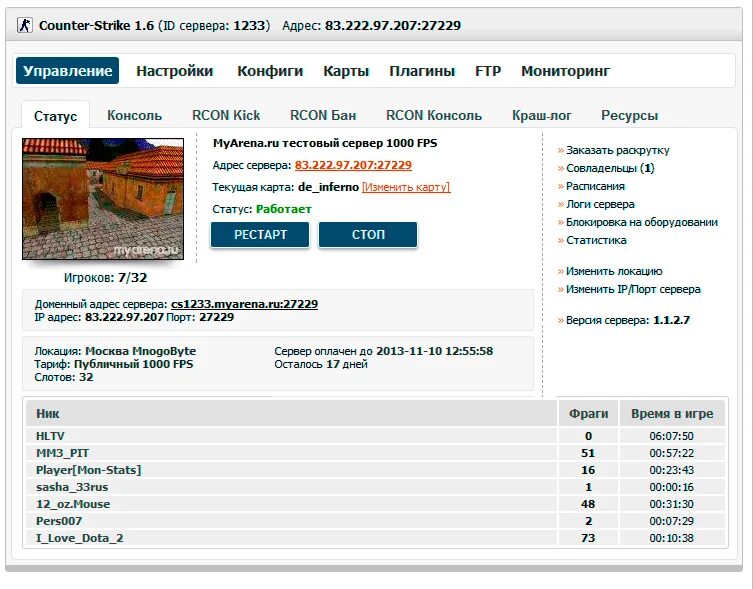Select Player[Mon-Stats] row
Viewport: 753px width, 589px height.
375,470
